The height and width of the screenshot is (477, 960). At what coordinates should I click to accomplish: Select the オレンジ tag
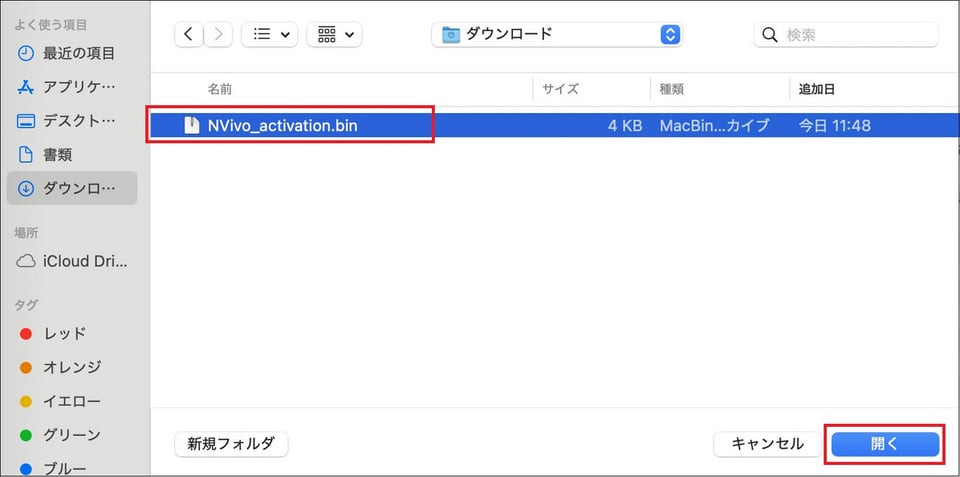[x=72, y=367]
